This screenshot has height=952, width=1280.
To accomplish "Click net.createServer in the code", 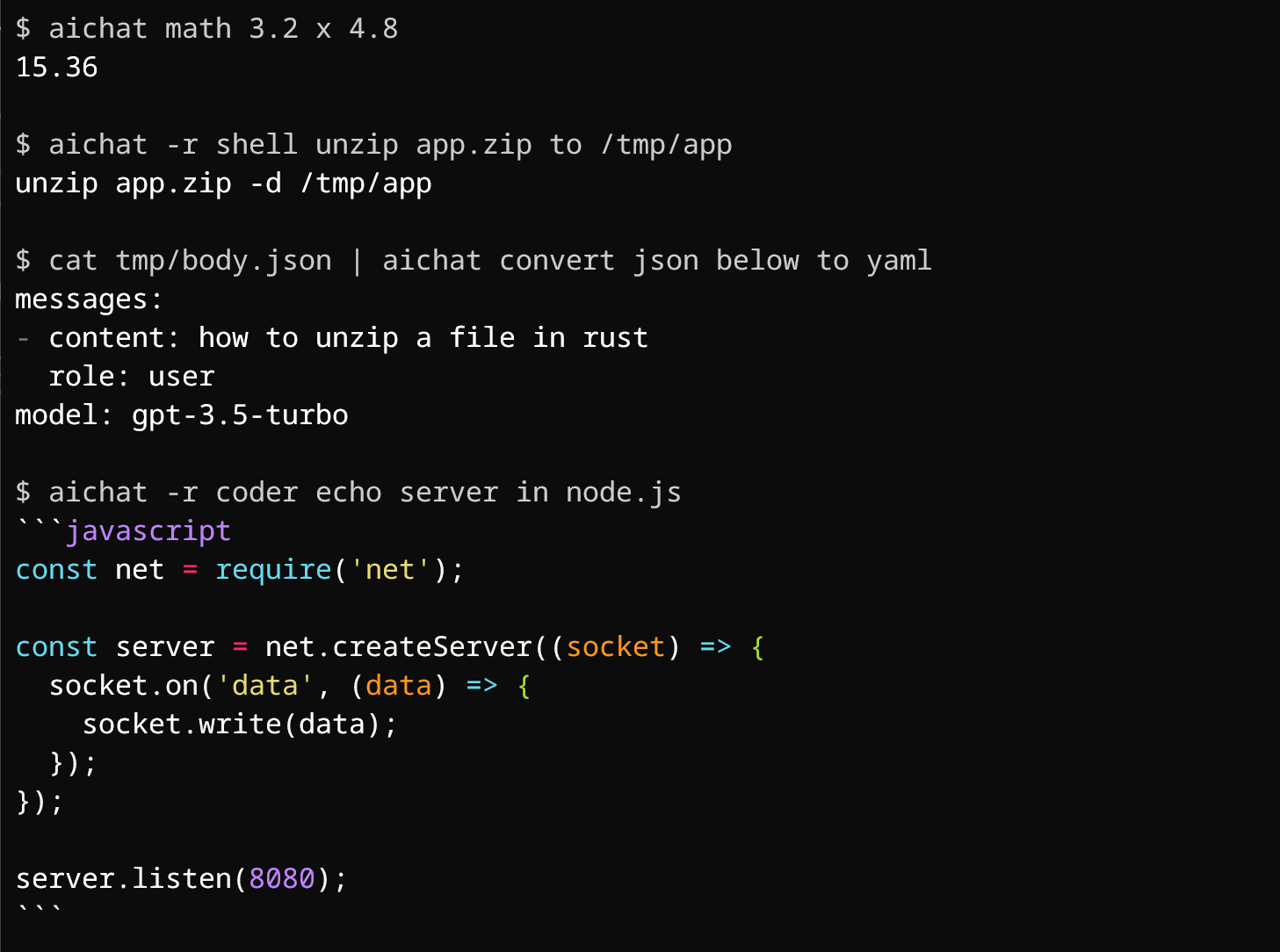I will [x=399, y=647].
